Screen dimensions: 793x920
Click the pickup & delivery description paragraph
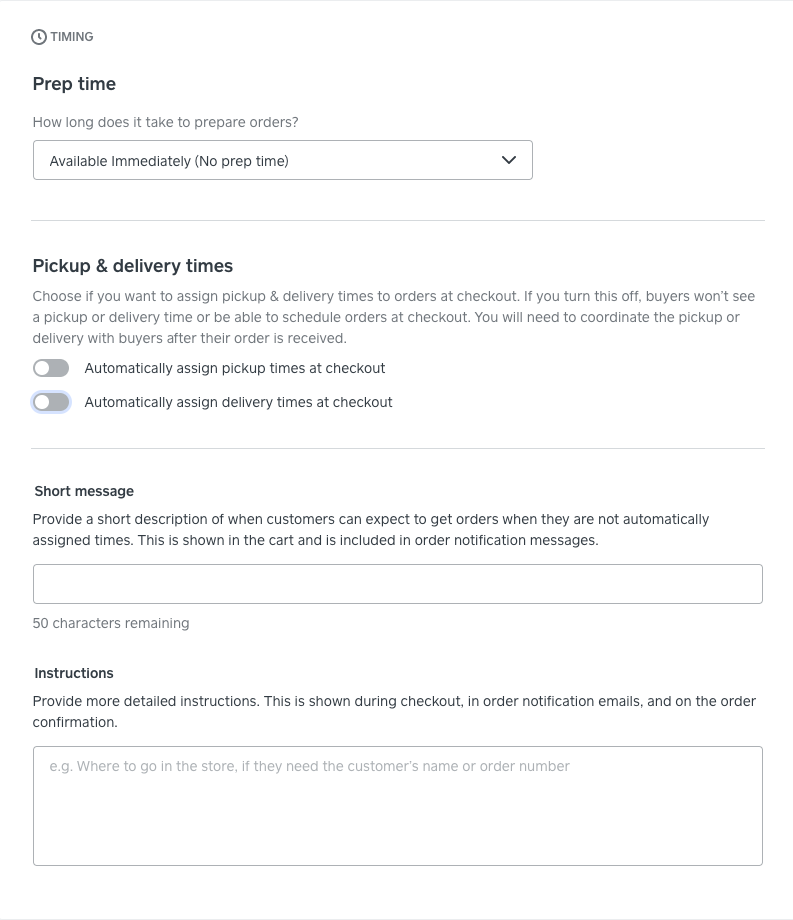[393, 317]
